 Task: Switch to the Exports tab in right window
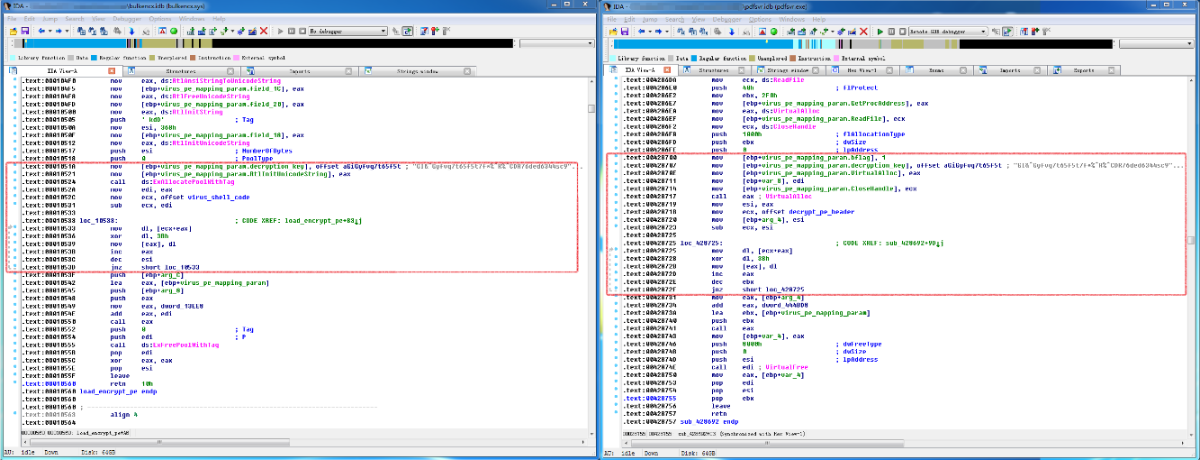(1082, 72)
